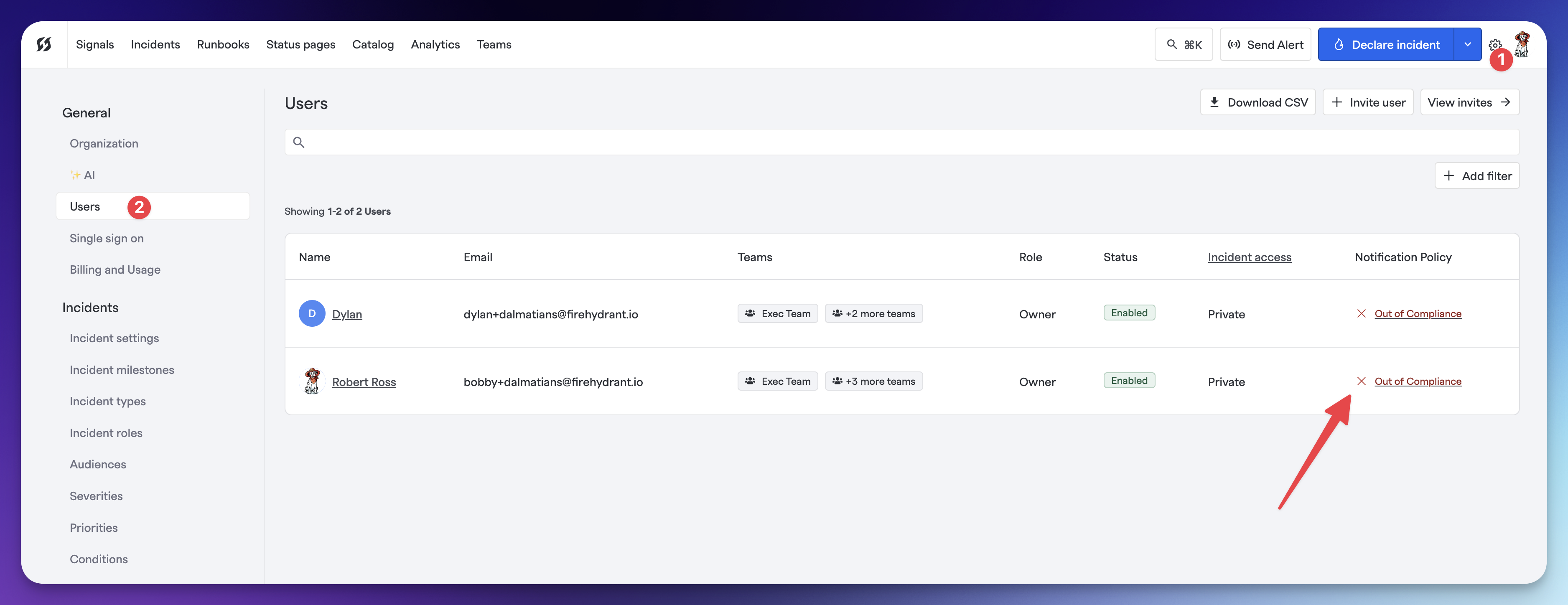Click the red X icon in Robert Ross's row
Screen dimensions: 1568x605
tap(1362, 381)
